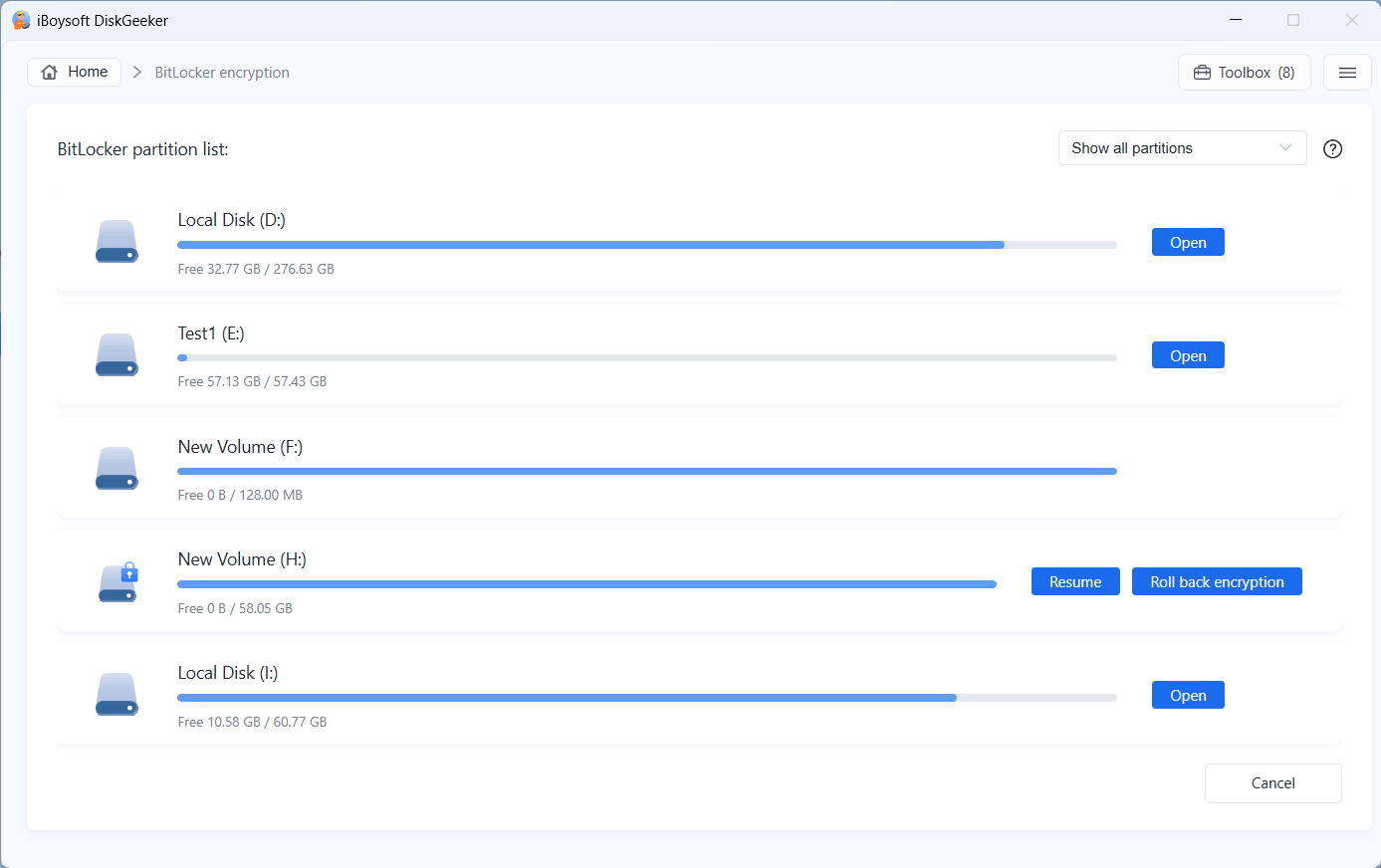Open the Local Disk (D:) partition

[x=1188, y=242]
